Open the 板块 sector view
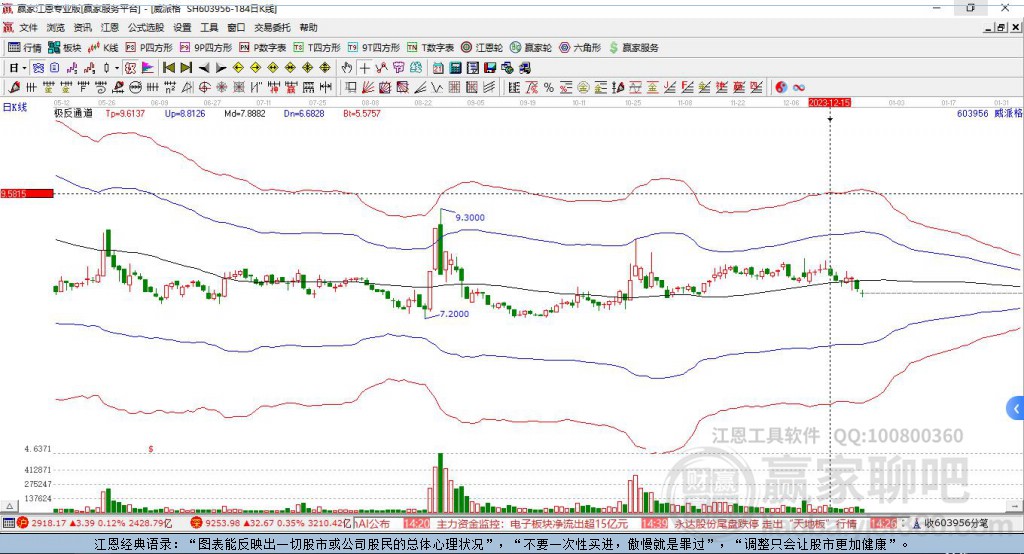Screen dimensions: 1024x554 pyautogui.click(x=65, y=48)
